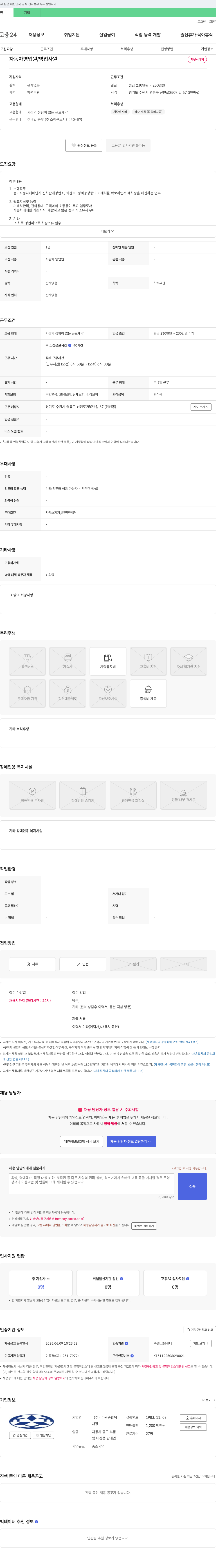Click the 회원가입 link
The image size is (216, 1568).
[x=212, y=22]
